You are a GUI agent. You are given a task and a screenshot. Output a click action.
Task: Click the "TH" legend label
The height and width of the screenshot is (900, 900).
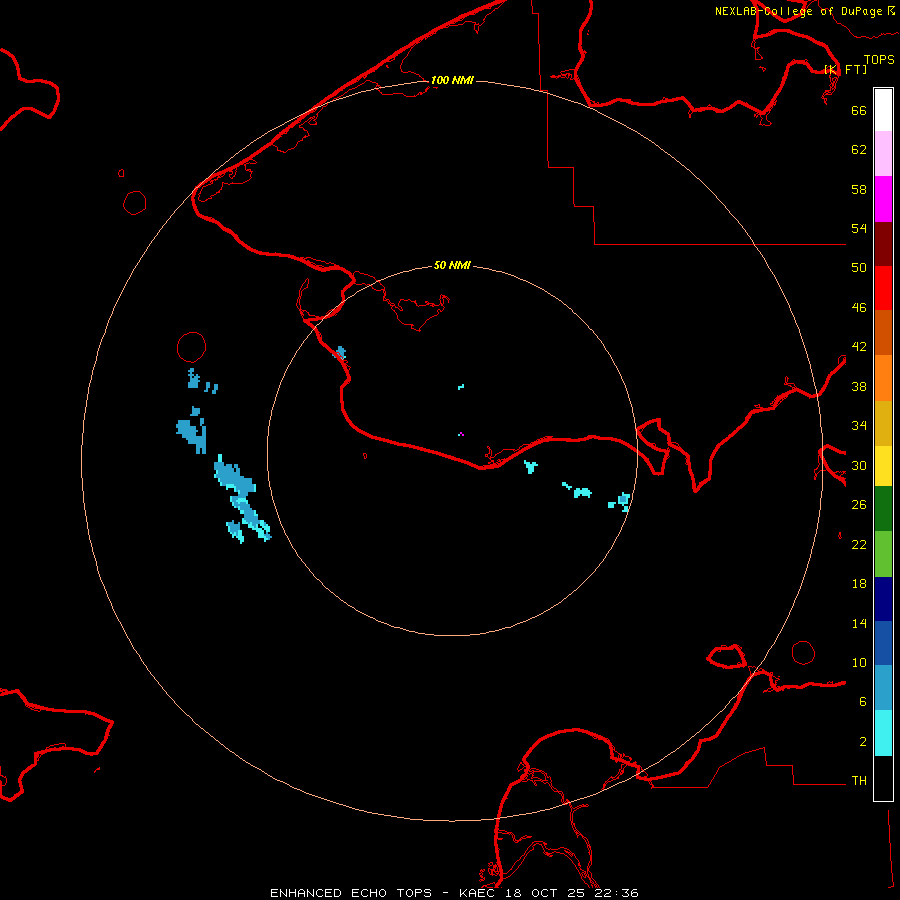(859, 781)
